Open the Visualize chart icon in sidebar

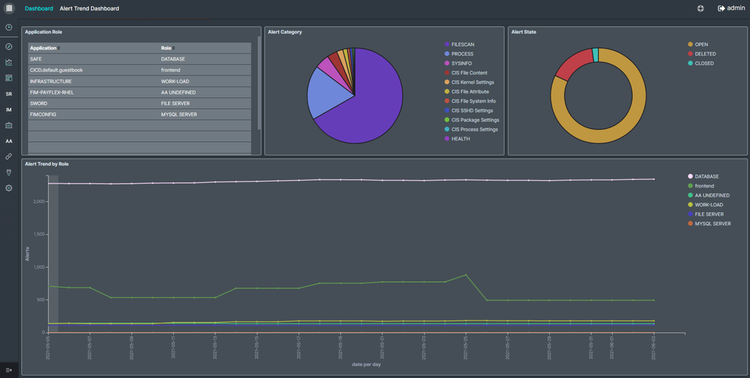[x=9, y=62]
